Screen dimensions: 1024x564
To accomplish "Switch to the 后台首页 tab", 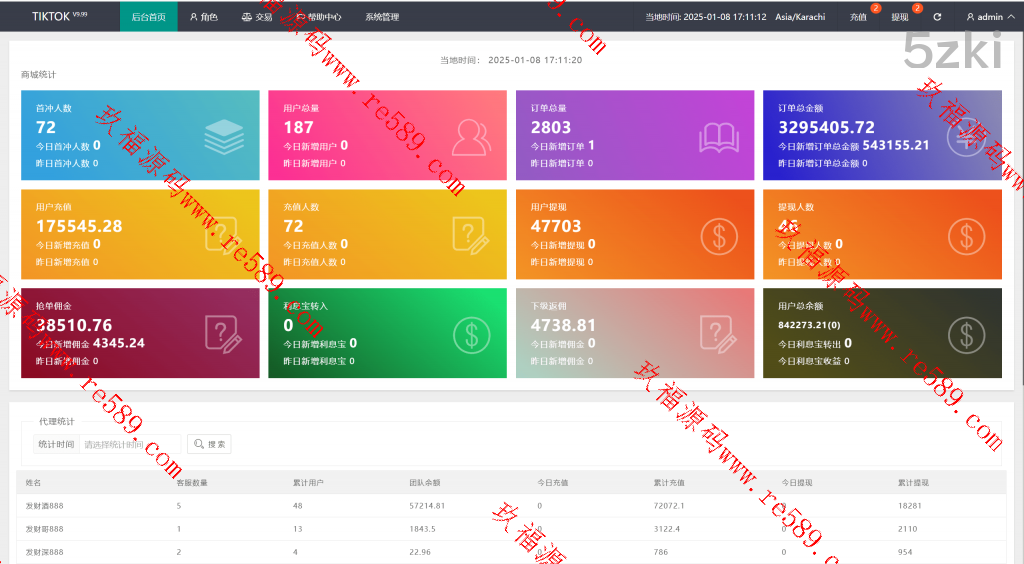I will pyautogui.click(x=149, y=17).
